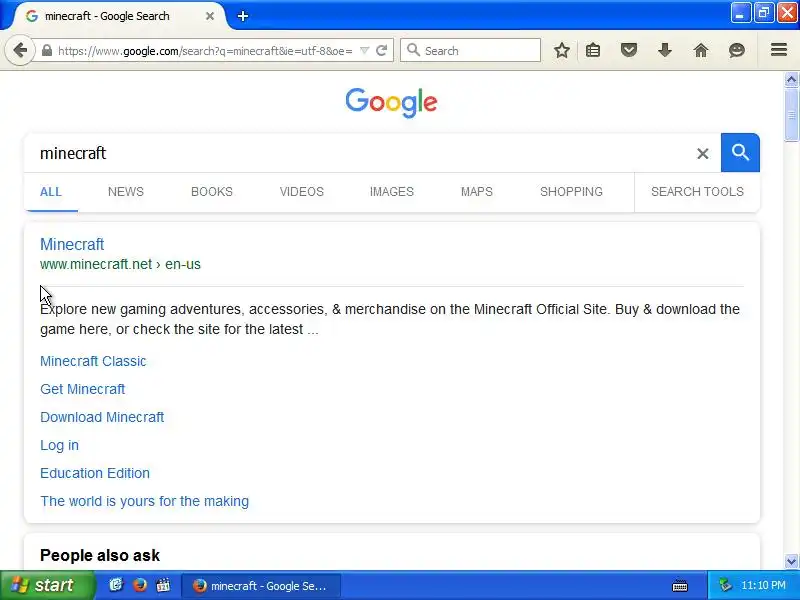Click the People also ask heading
This screenshot has width=800, height=600.
[x=100, y=555]
